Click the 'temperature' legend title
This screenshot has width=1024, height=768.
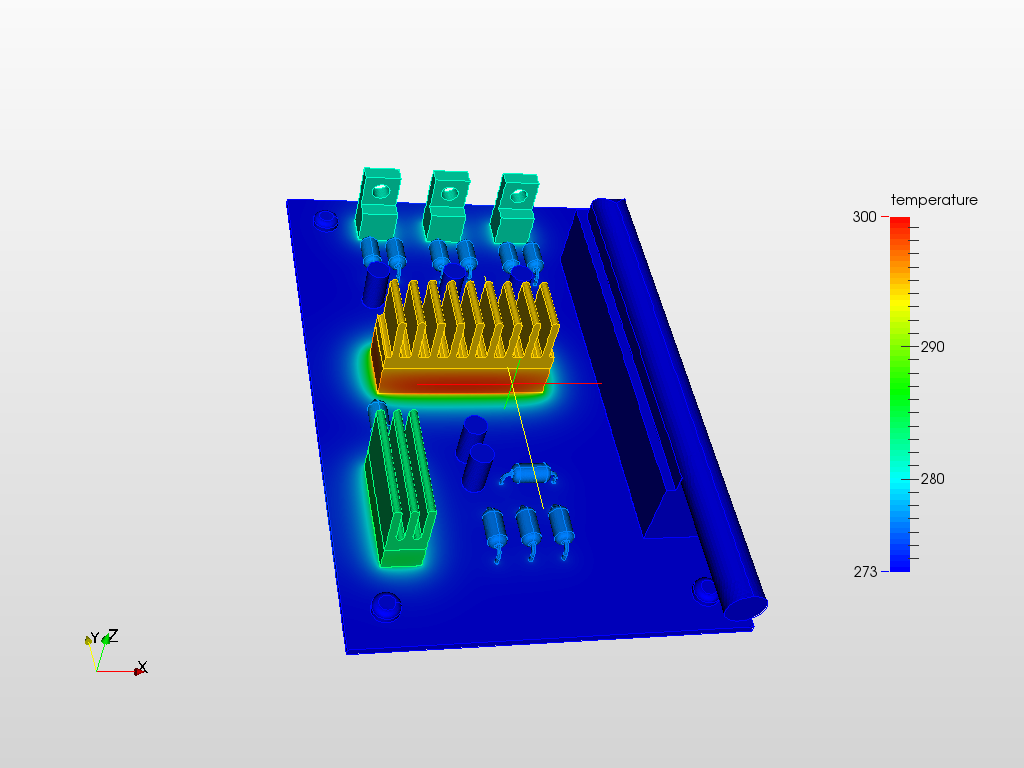tap(934, 200)
